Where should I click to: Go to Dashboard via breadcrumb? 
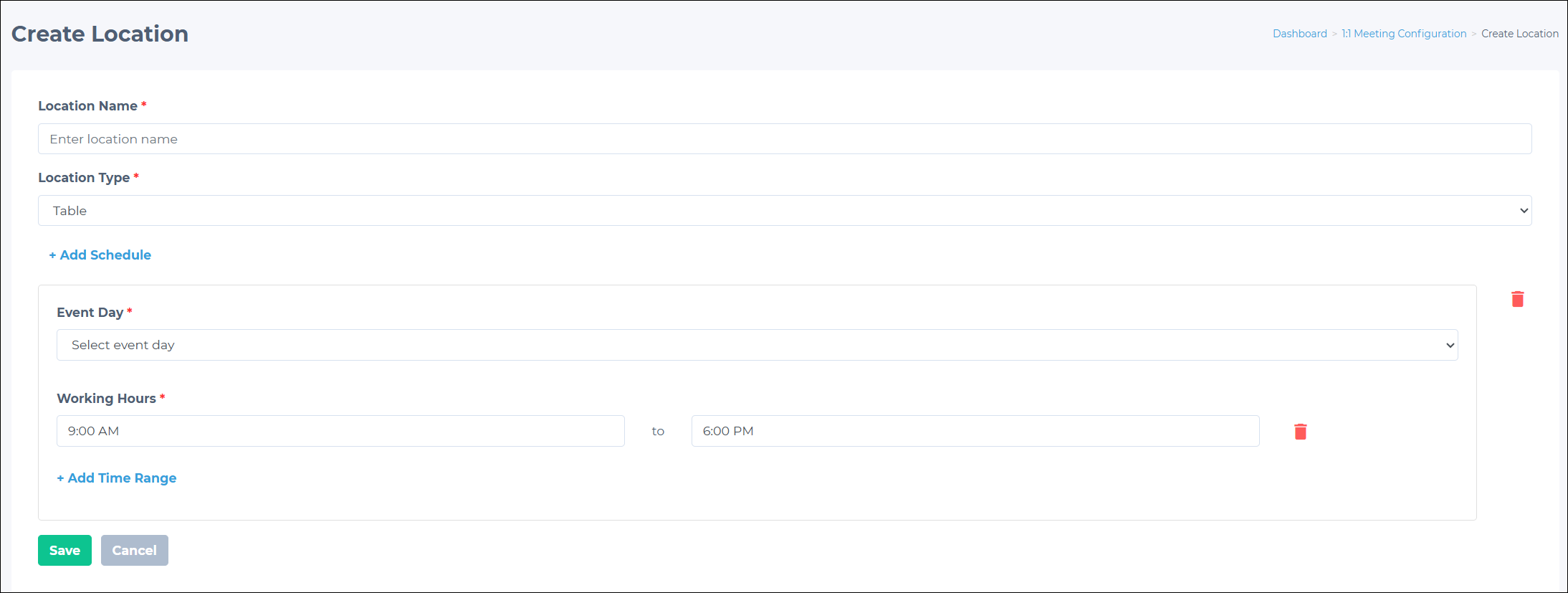[x=1299, y=34]
